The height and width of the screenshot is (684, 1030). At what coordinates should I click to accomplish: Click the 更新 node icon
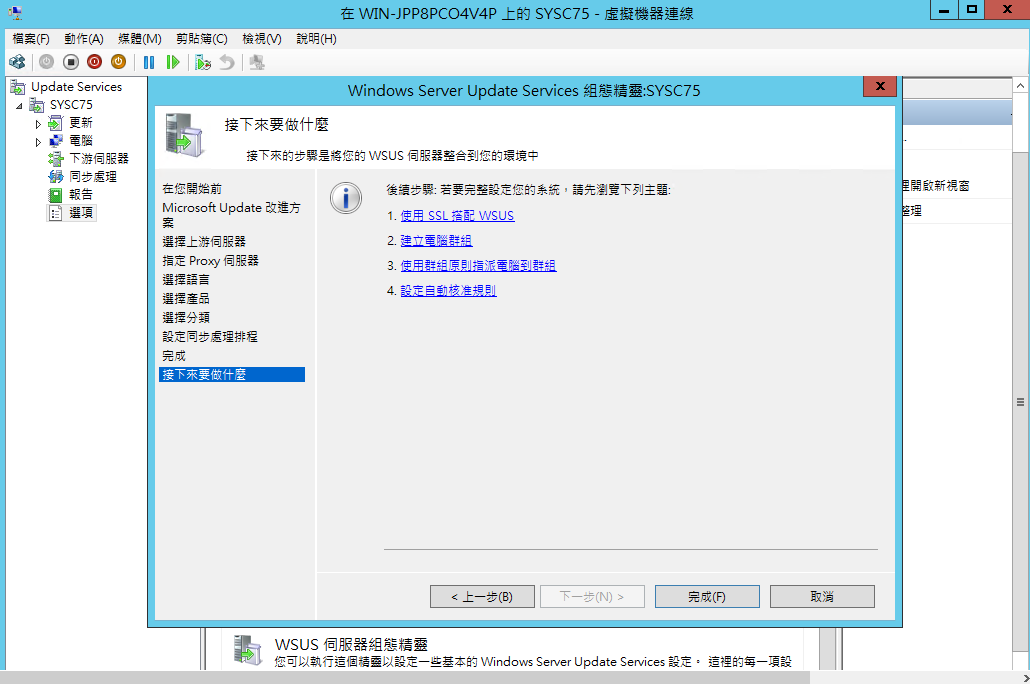pyautogui.click(x=56, y=123)
